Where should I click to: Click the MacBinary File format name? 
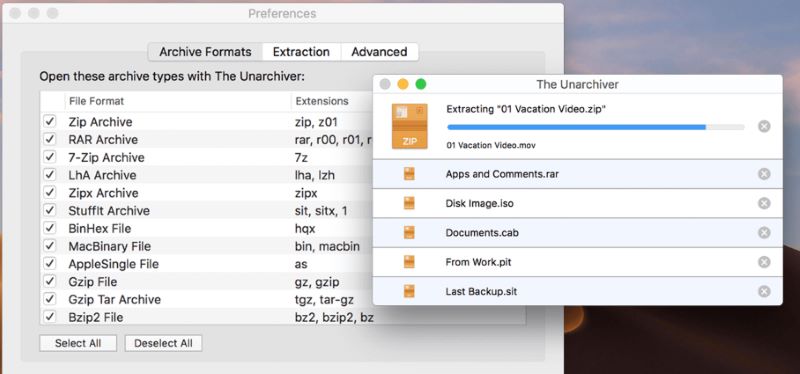(109, 246)
